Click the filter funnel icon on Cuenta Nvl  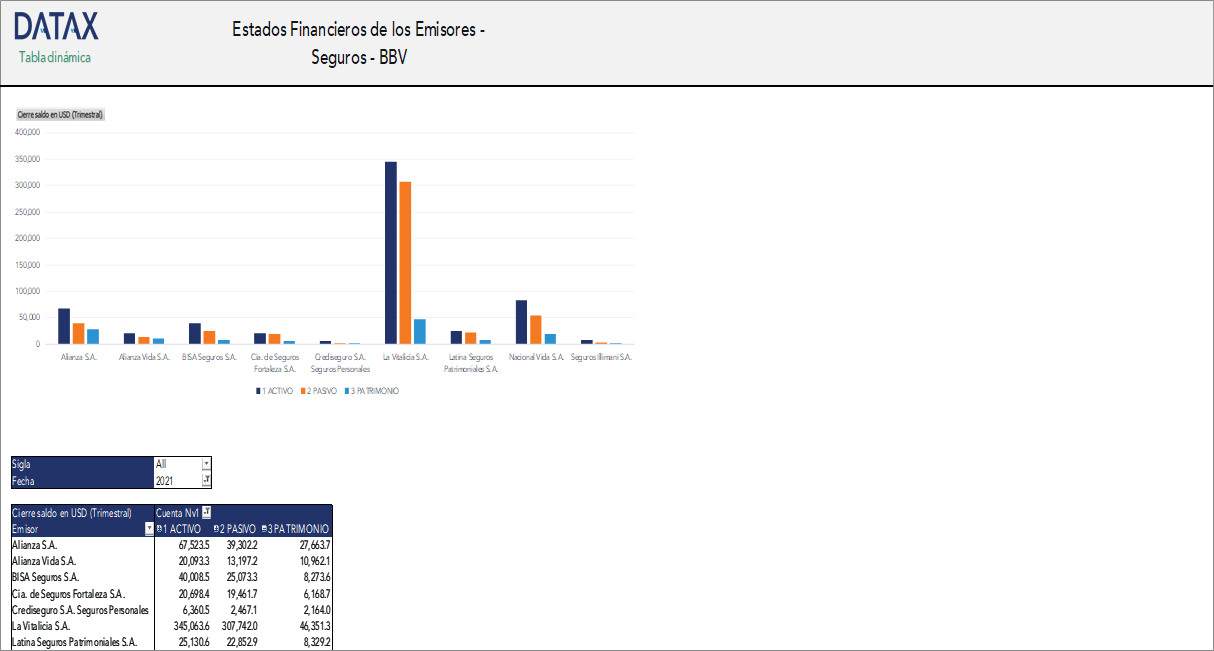(x=207, y=511)
